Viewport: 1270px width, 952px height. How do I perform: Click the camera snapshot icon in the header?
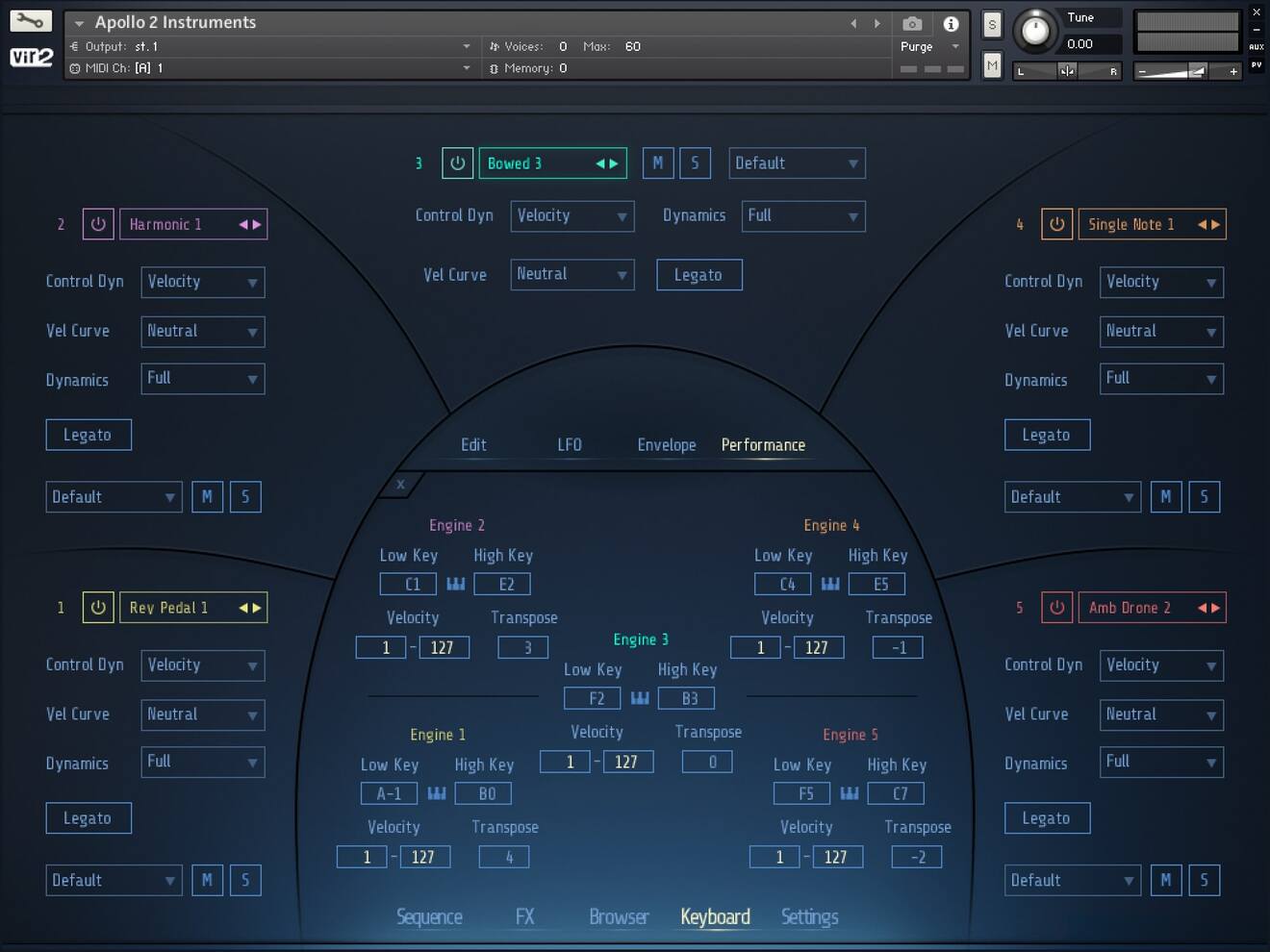912,24
